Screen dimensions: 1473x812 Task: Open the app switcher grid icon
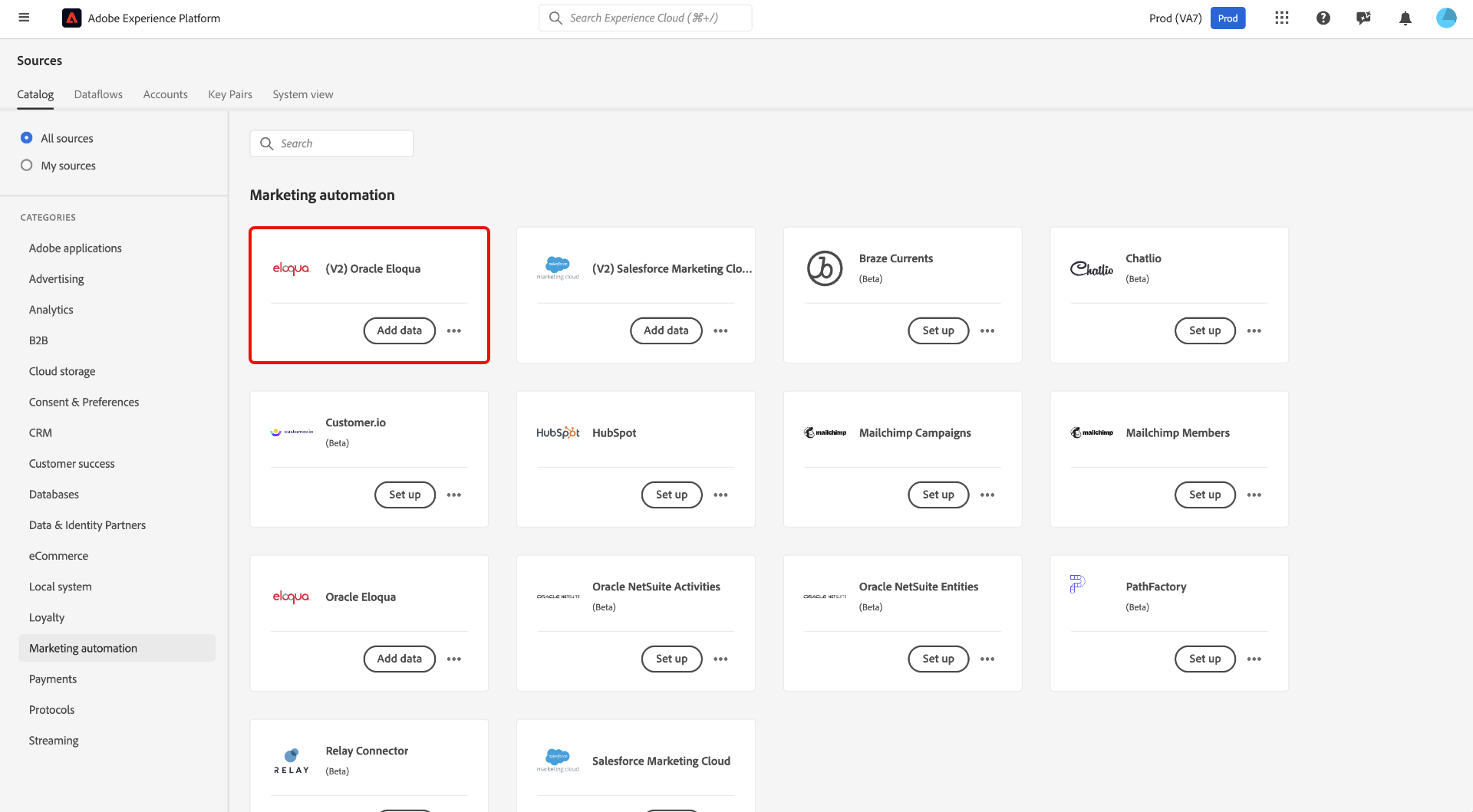(x=1282, y=18)
